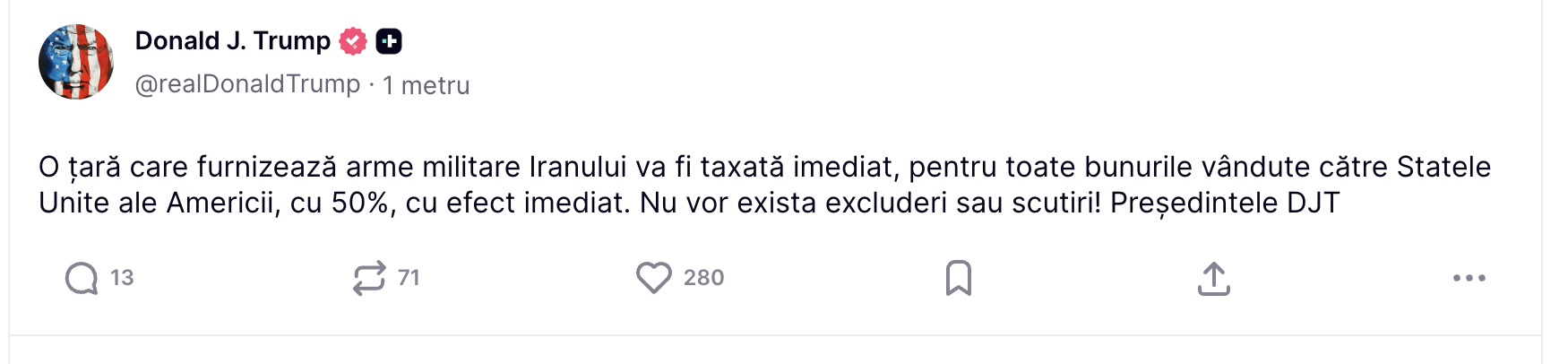Viewport: 1568px width, 364px height.
Task: Click the like count 280
Action: coord(703,278)
